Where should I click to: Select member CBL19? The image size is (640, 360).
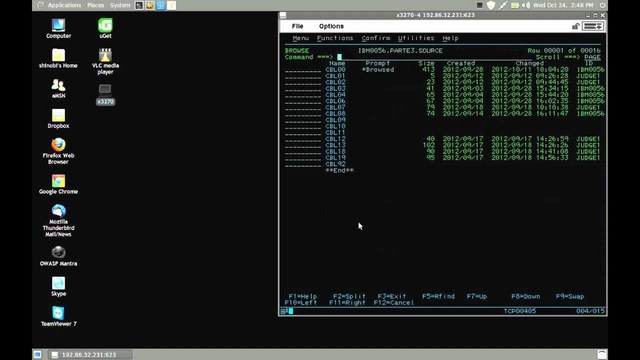coord(336,158)
